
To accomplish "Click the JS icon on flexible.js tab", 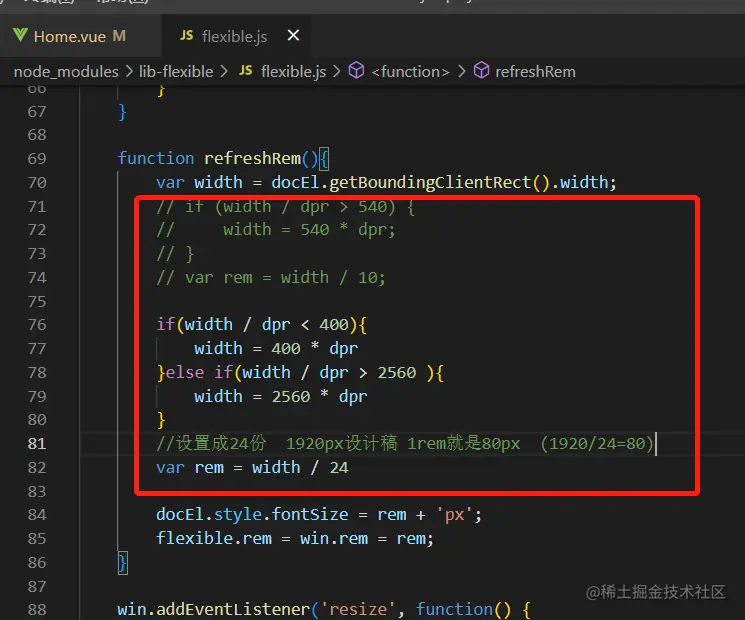I will click(186, 36).
